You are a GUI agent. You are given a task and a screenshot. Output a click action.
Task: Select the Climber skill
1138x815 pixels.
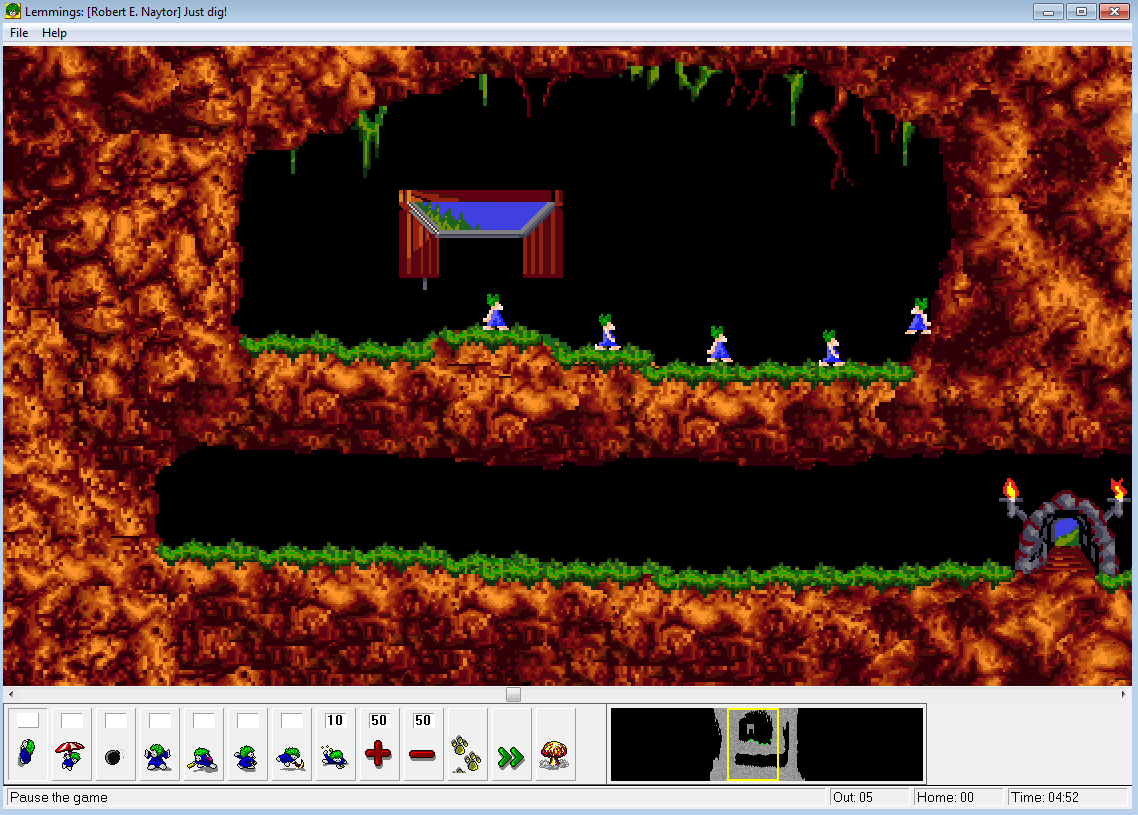27,745
